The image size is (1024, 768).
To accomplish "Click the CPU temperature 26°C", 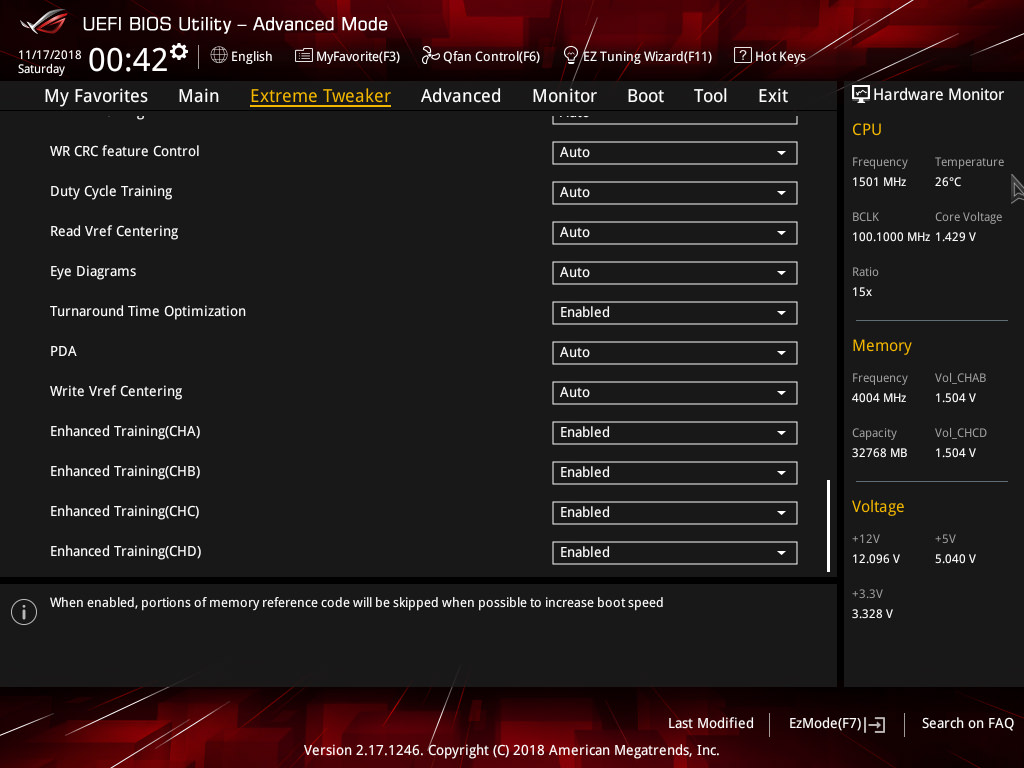I will tap(948, 182).
